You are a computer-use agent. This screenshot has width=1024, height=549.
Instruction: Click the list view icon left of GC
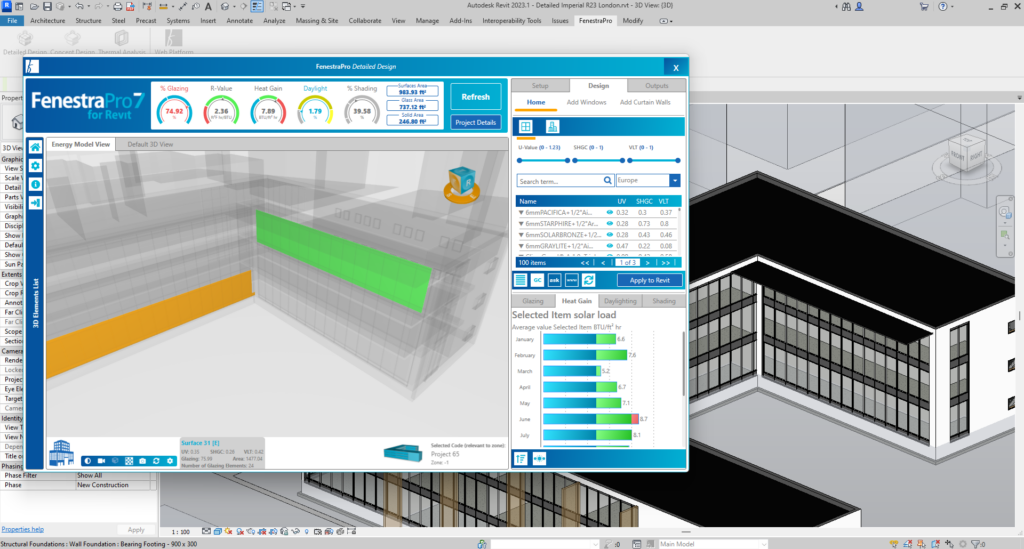[520, 280]
